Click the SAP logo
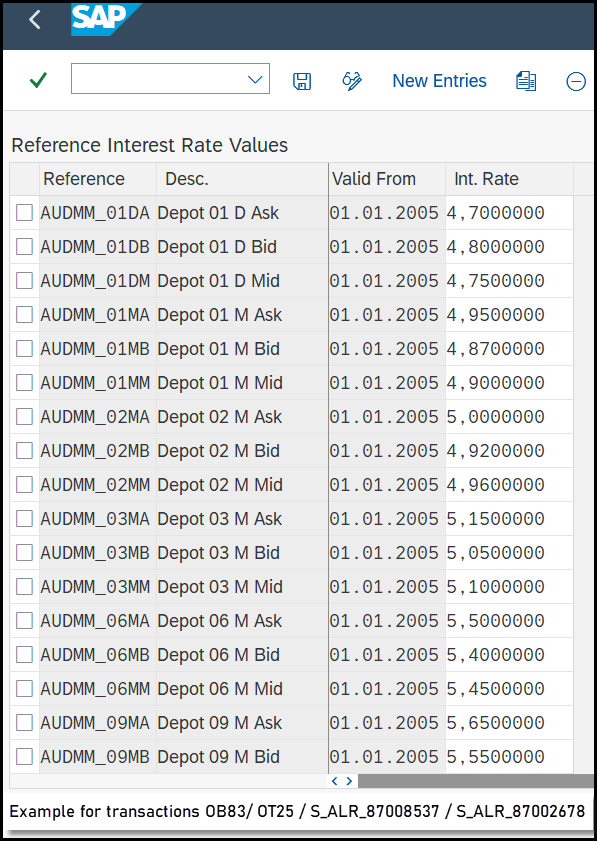This screenshot has height=841, width=597. (x=106, y=19)
